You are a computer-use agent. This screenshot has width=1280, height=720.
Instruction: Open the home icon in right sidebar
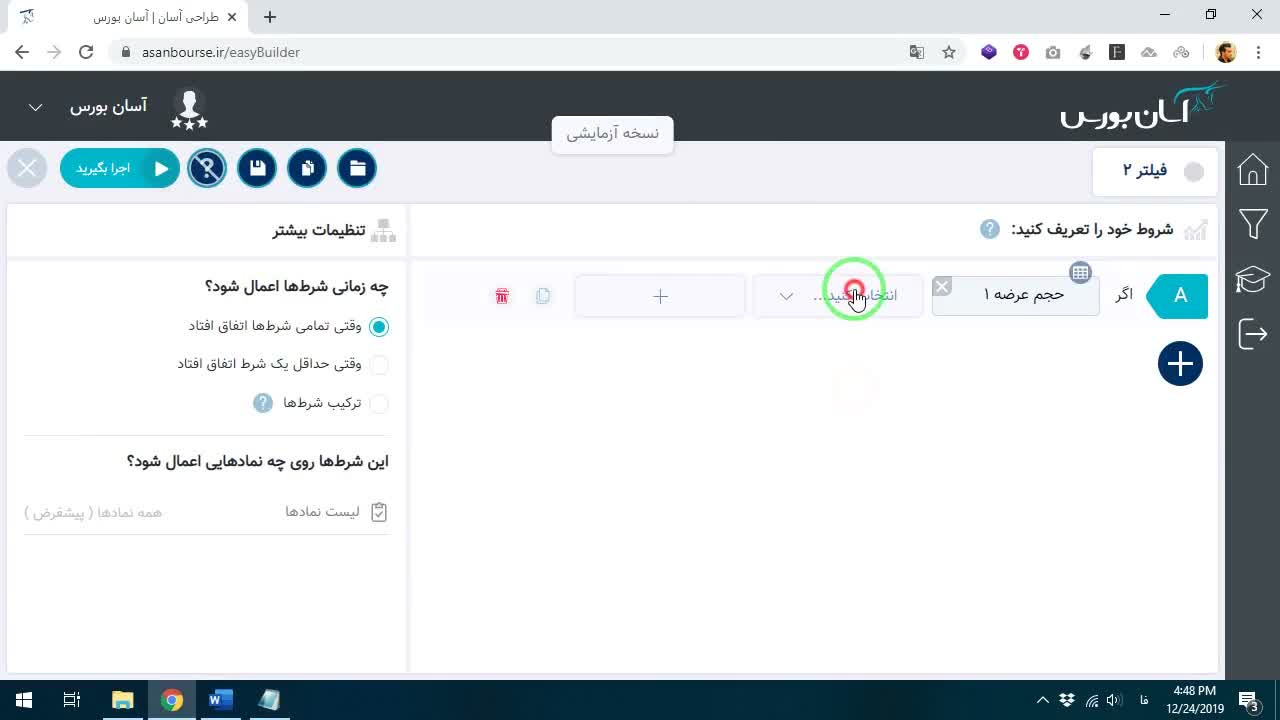click(x=1253, y=169)
